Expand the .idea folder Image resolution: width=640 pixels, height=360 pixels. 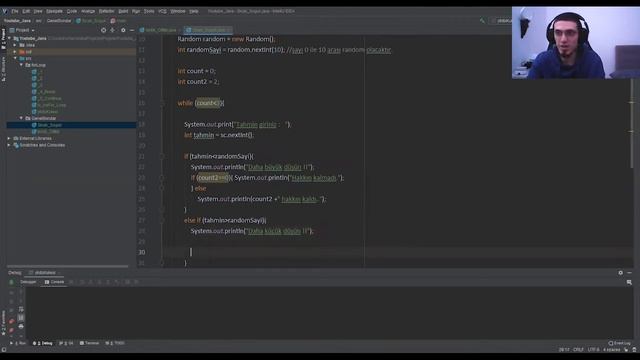pos(16,45)
